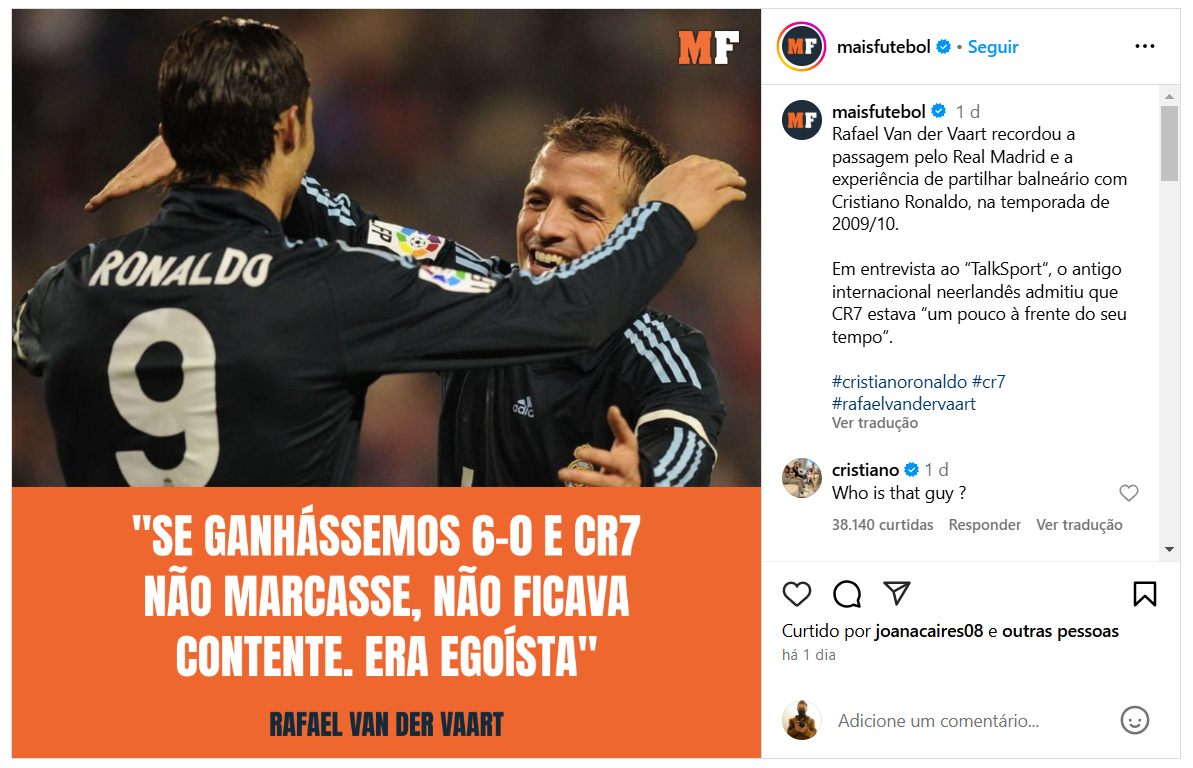Open the #cr7 hashtag
Viewport: 1193px width, 768px height.
pos(988,381)
